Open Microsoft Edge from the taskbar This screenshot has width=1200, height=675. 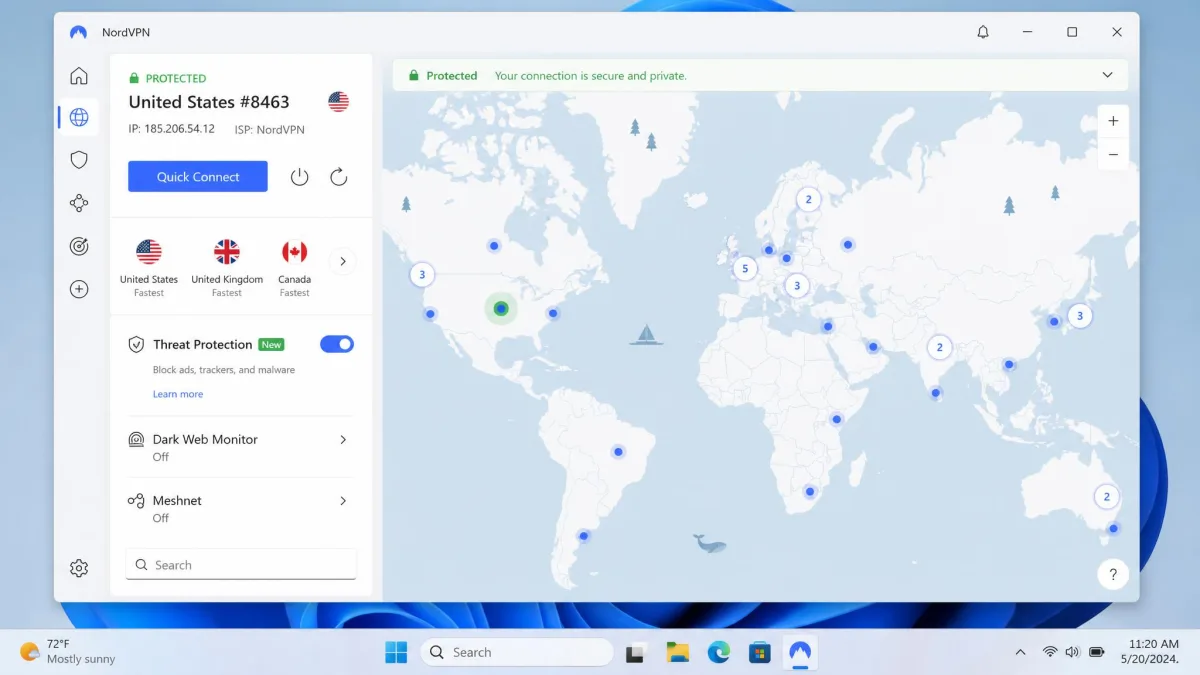pos(719,652)
